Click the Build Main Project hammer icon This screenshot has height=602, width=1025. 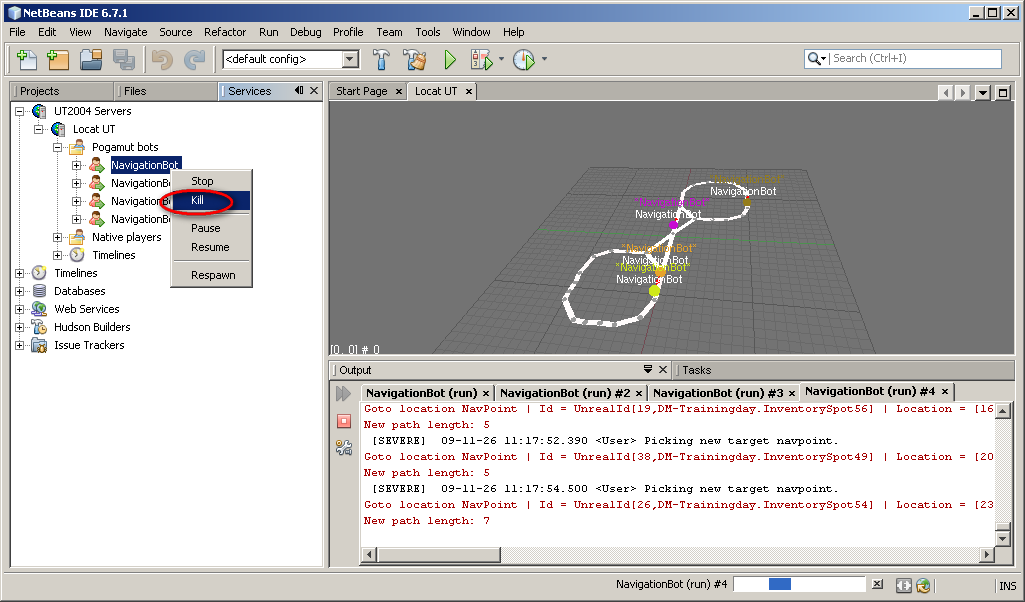tap(381, 59)
